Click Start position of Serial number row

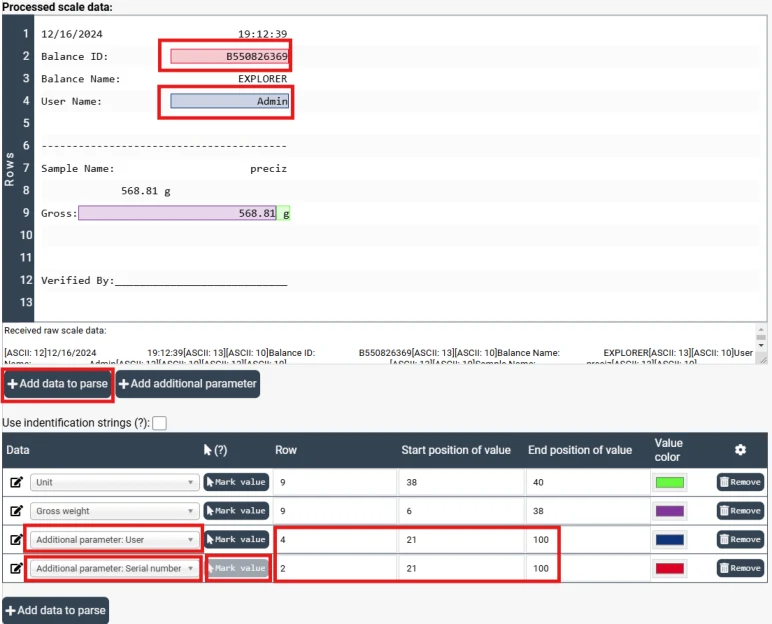(461, 568)
